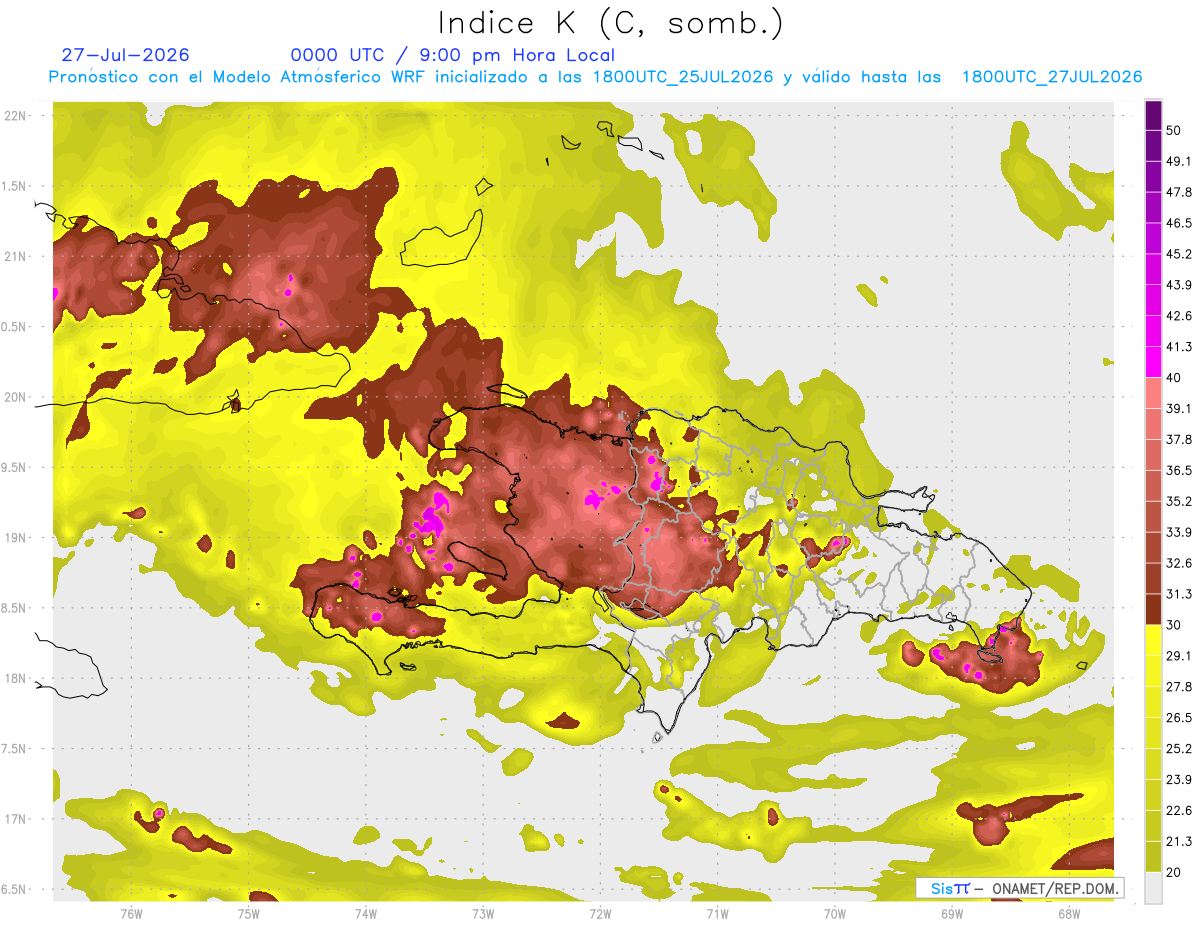Click the "29.1" color scale value

click(x=1179, y=656)
